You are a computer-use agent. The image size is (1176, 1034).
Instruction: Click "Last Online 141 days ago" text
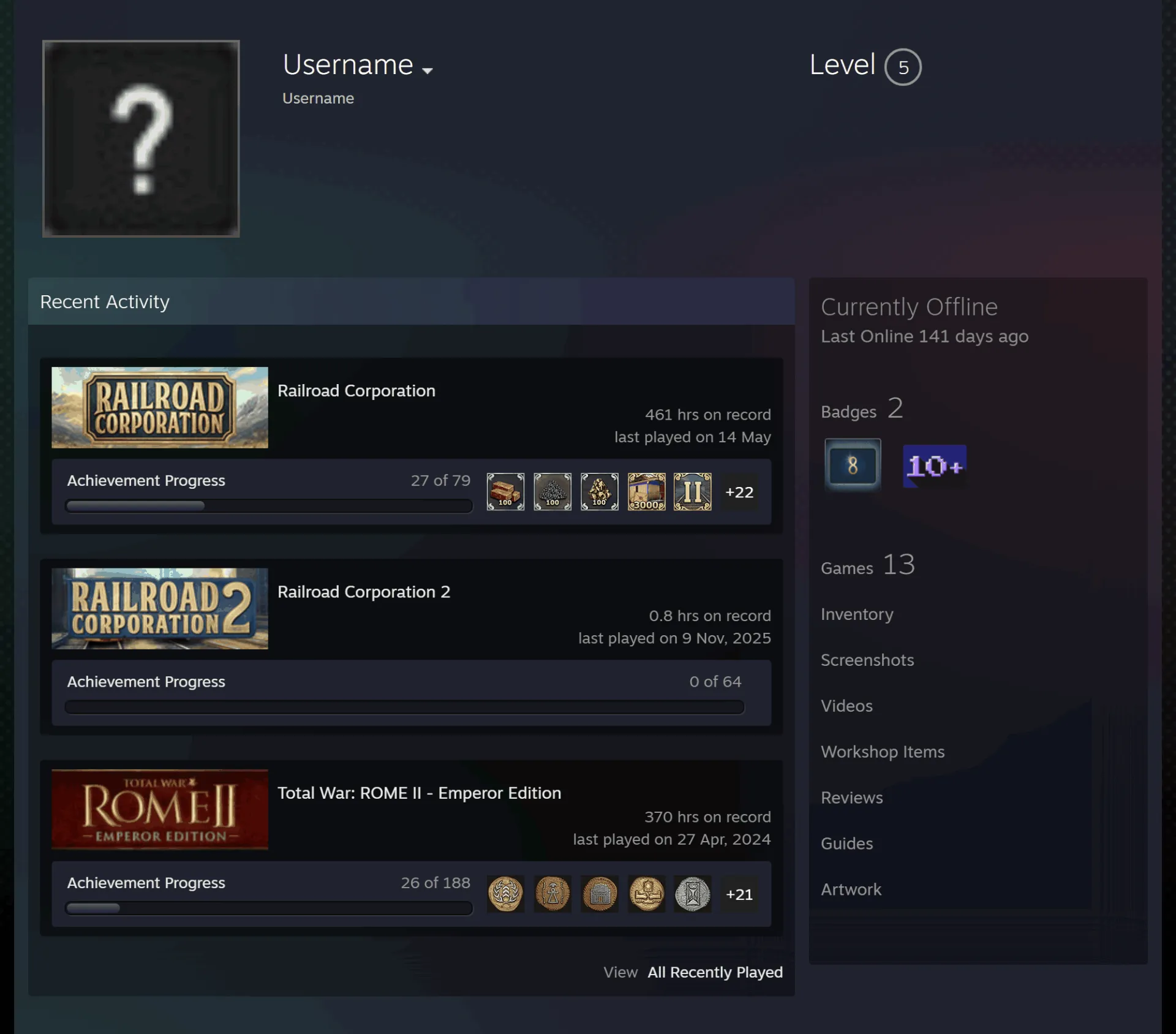pyautogui.click(x=925, y=336)
